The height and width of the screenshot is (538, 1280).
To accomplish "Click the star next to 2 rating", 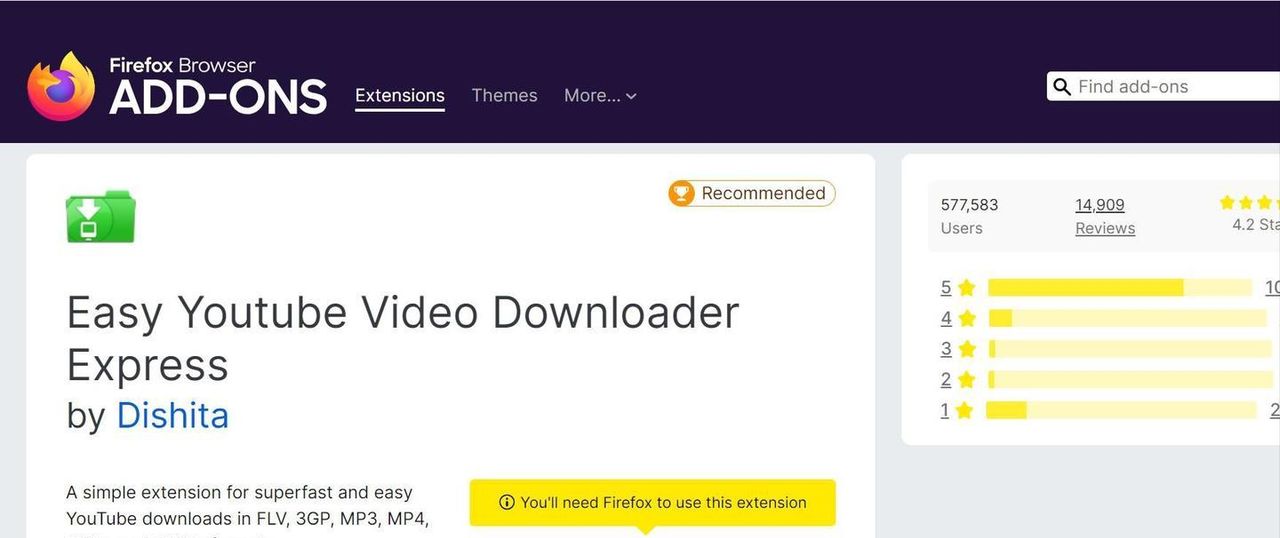I will (966, 380).
